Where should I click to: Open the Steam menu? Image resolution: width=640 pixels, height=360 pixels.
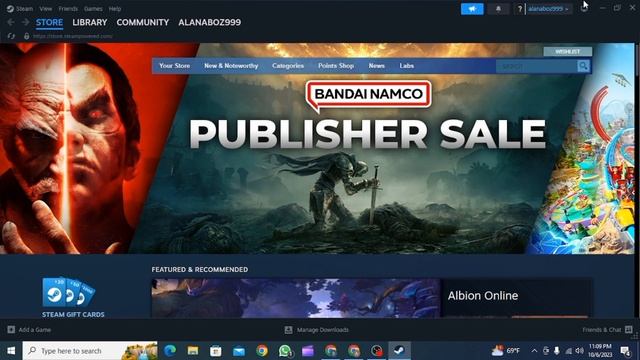[20, 9]
